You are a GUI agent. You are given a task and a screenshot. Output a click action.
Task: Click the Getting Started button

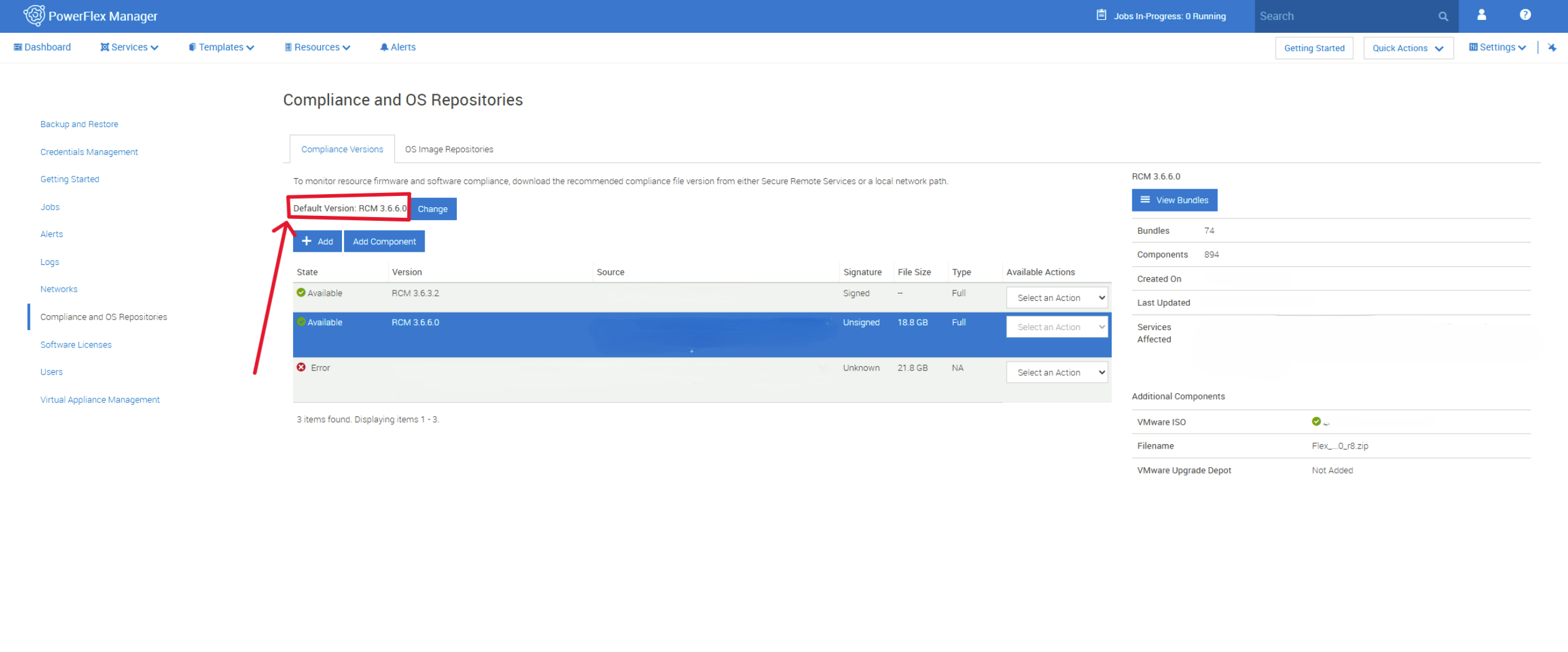pyautogui.click(x=1314, y=48)
